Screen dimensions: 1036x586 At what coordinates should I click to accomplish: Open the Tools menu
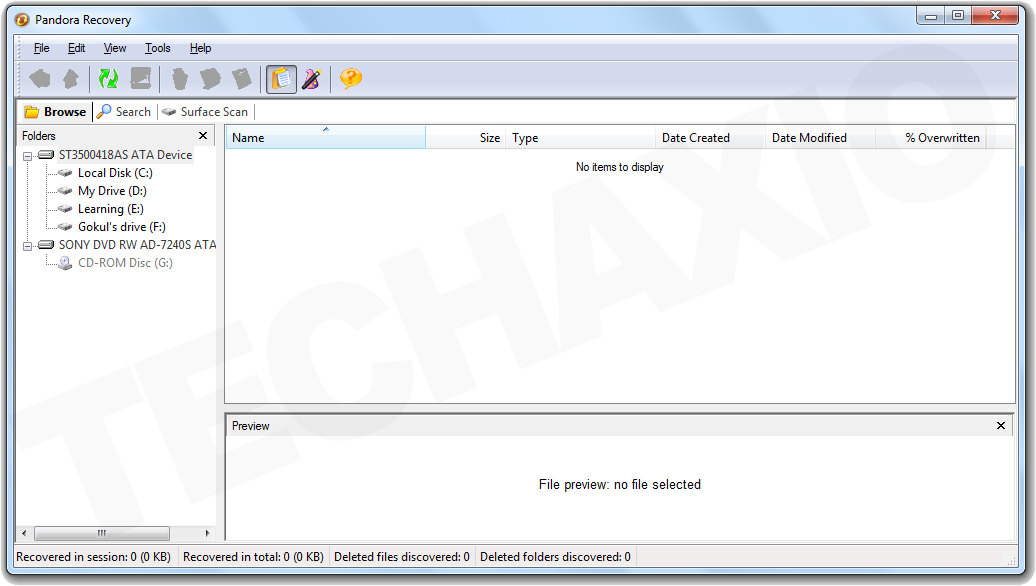click(157, 47)
